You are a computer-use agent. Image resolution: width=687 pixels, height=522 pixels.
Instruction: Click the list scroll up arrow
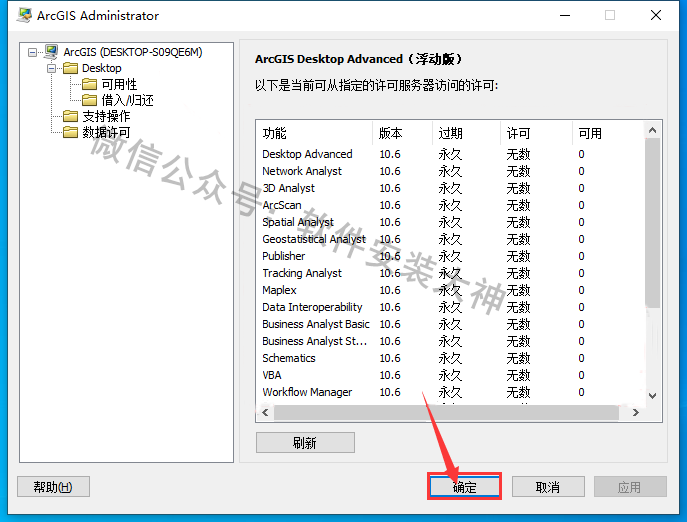652,130
